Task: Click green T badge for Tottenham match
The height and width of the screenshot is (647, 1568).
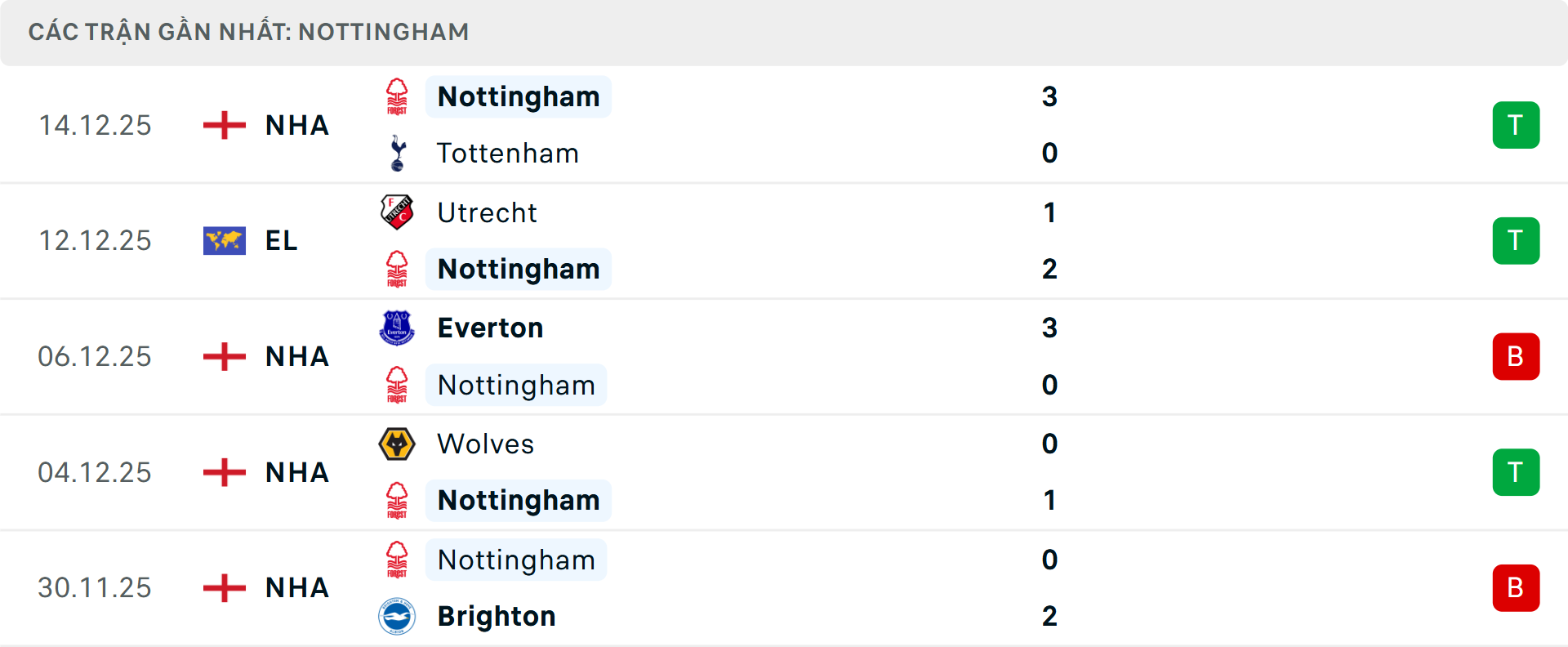Action: pyautogui.click(x=1516, y=125)
